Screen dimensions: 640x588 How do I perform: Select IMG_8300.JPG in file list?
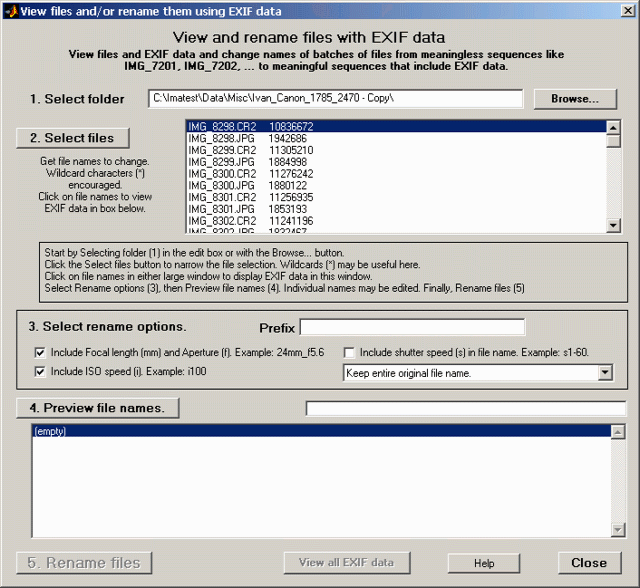[396, 186]
